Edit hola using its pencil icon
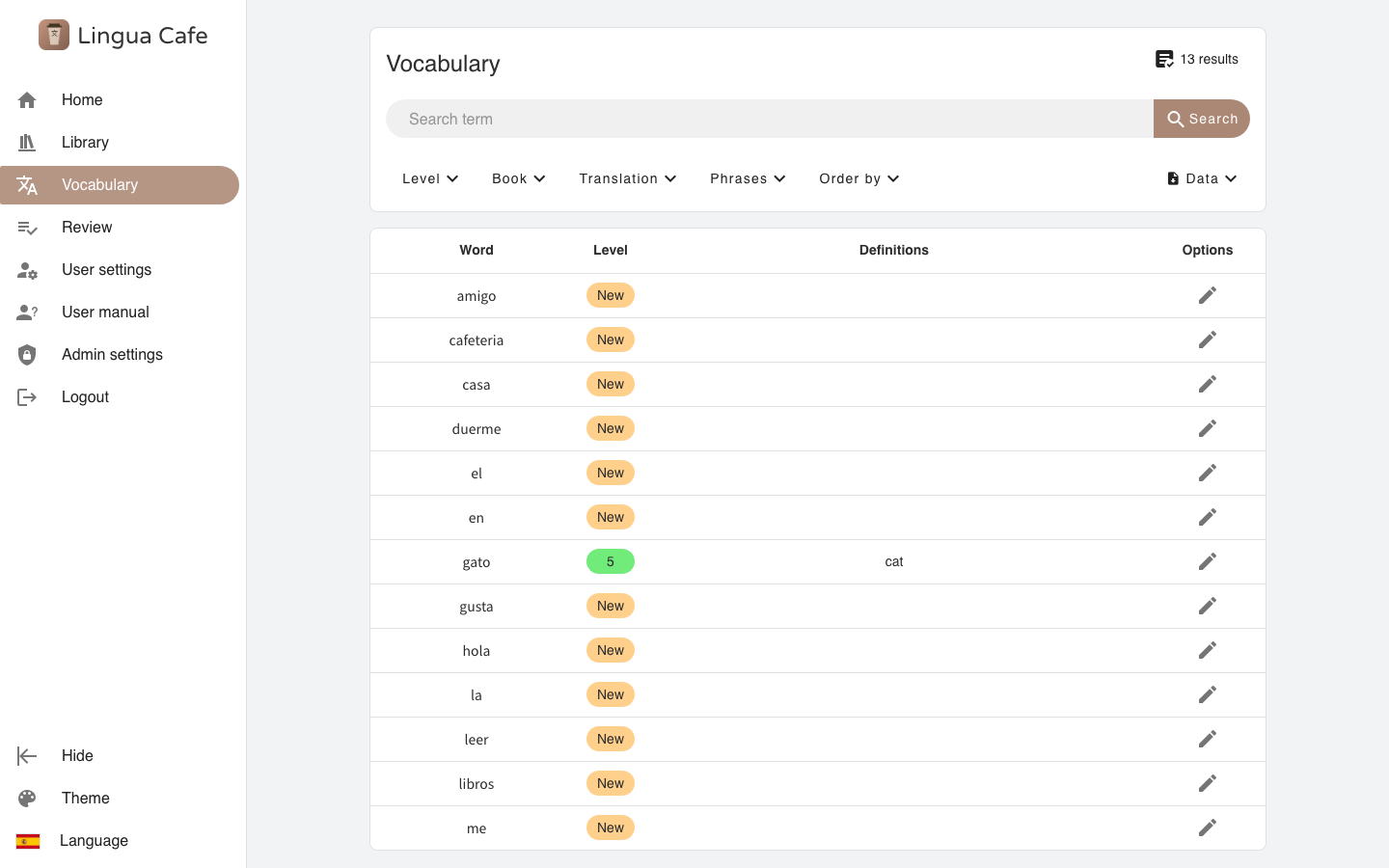This screenshot has height=868, width=1389. 1208,650
